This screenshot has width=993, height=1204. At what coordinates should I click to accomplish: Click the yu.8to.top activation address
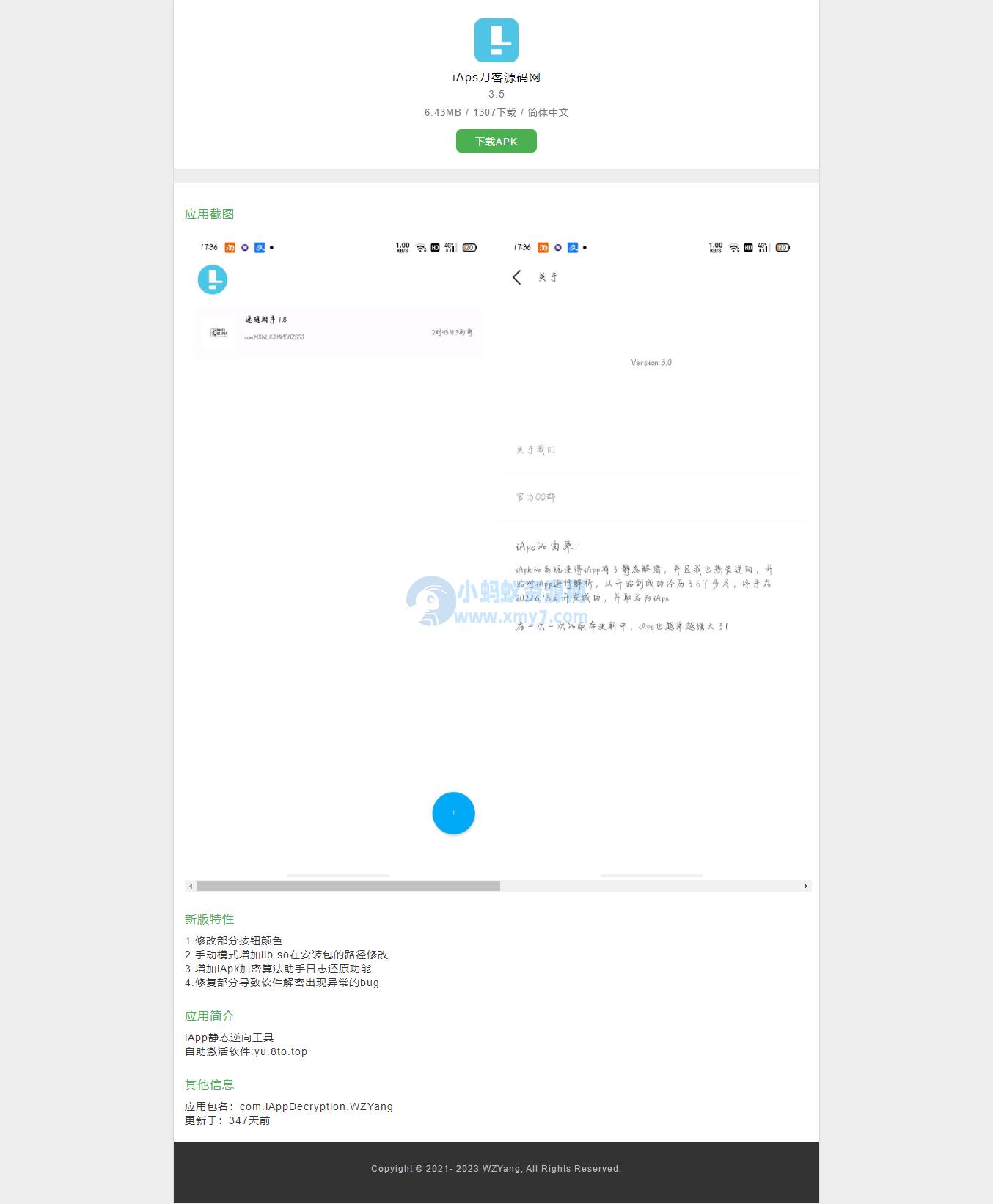pyautogui.click(x=281, y=1051)
